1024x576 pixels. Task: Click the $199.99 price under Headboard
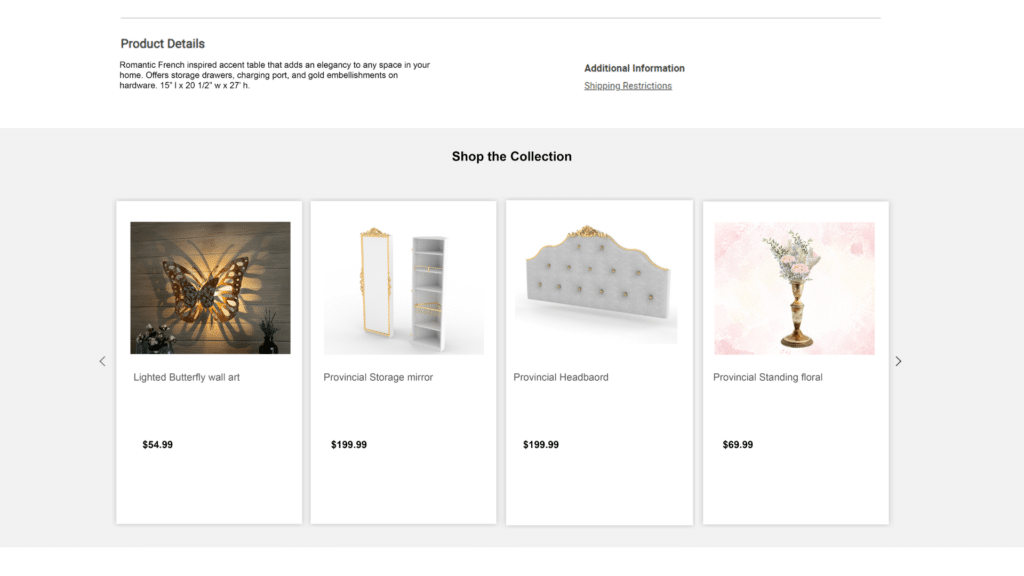(x=541, y=445)
